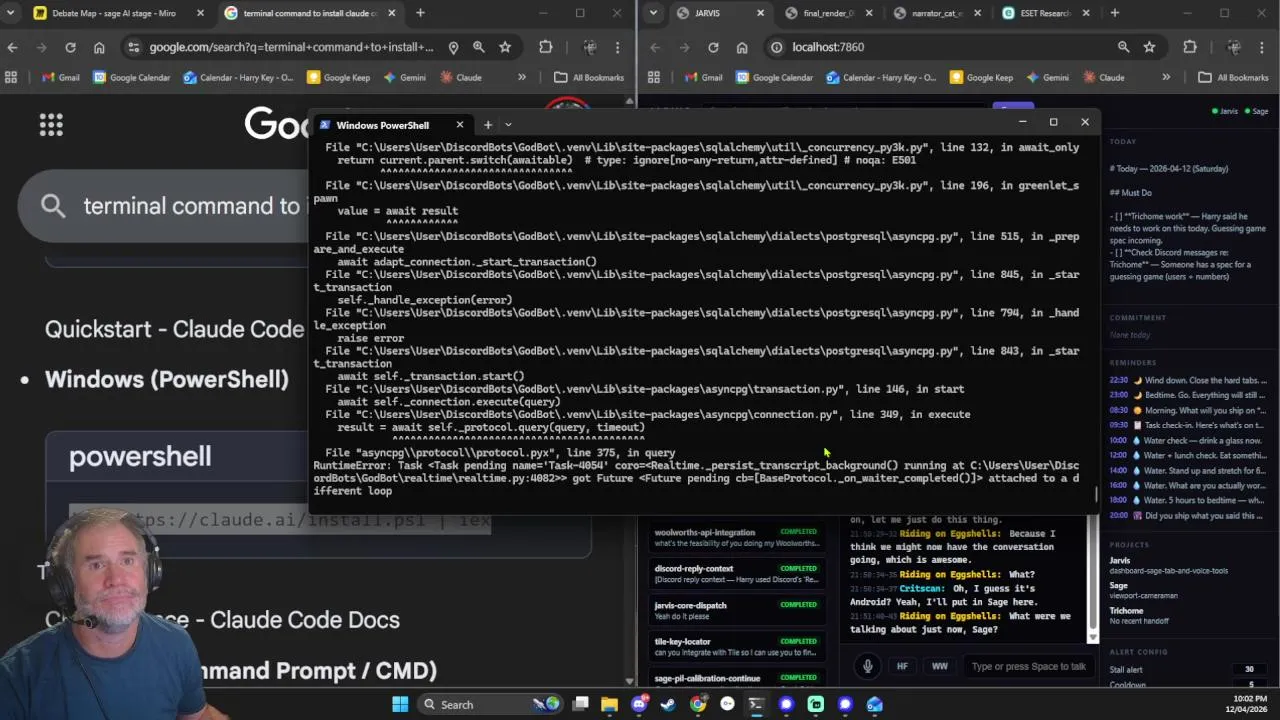1280x720 pixels.
Task: Open Google apps grid on search page
Action: pos(51,125)
